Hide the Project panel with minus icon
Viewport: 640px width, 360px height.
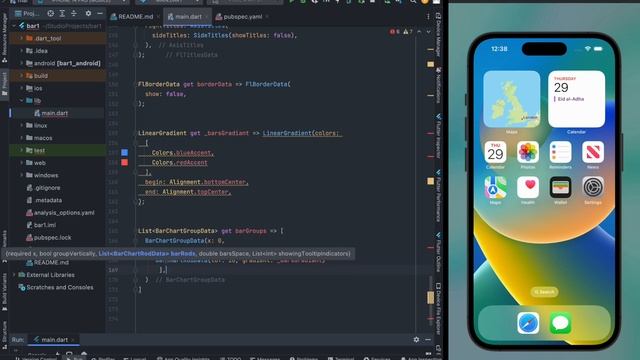[x=100, y=13]
